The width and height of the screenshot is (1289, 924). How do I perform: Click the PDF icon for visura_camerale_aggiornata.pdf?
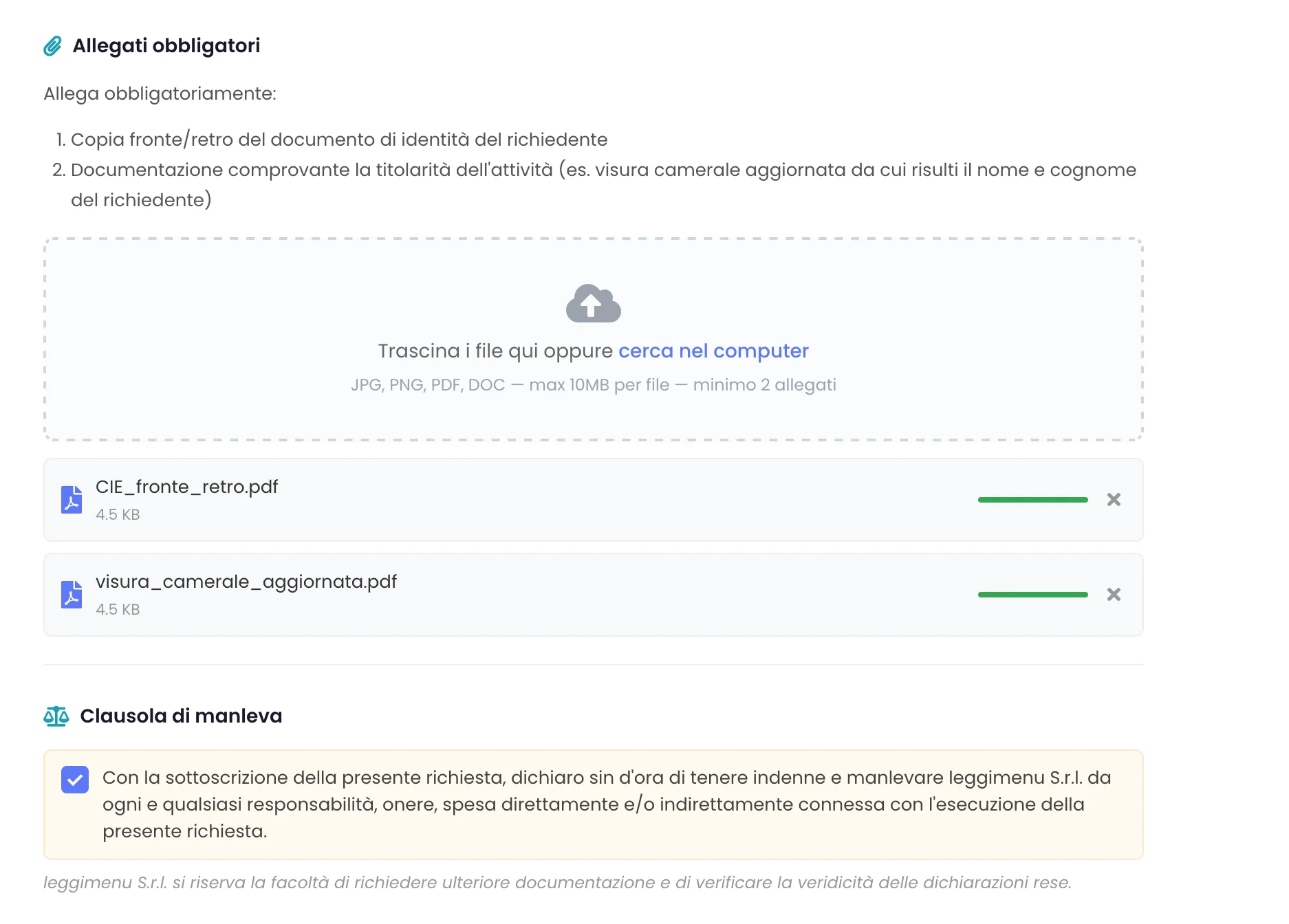72,595
